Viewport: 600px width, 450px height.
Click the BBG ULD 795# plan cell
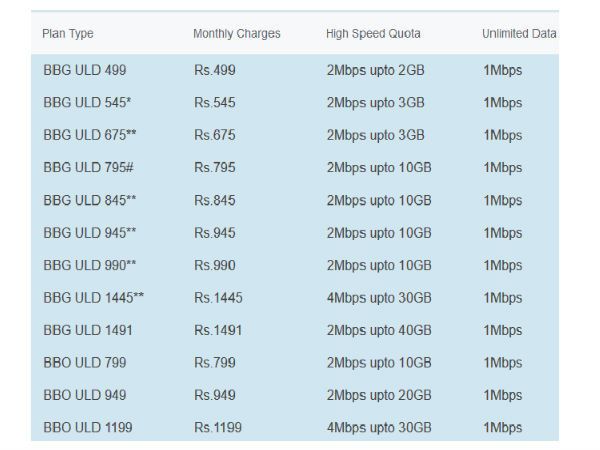(x=88, y=168)
